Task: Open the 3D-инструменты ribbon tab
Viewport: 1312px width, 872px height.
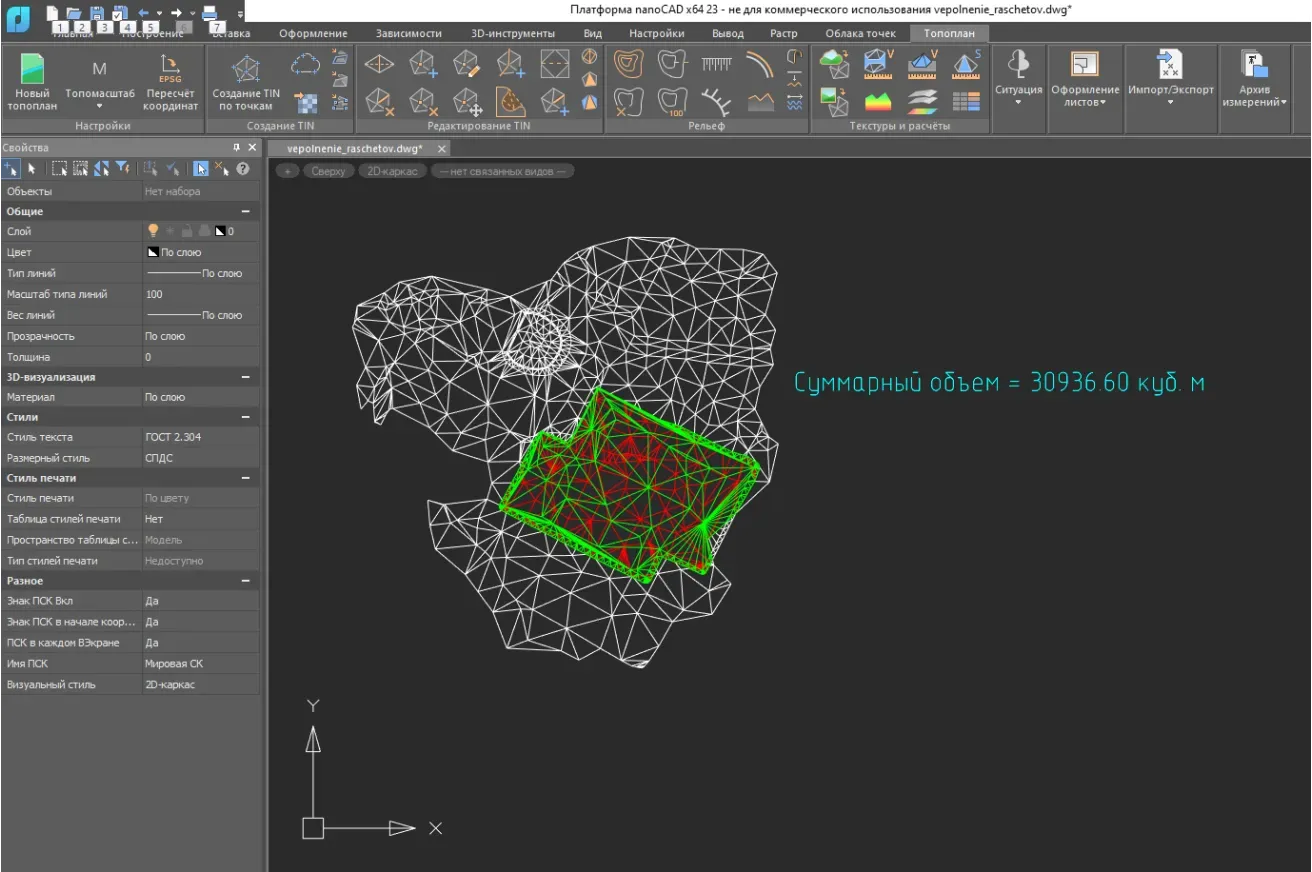Action: [512, 33]
